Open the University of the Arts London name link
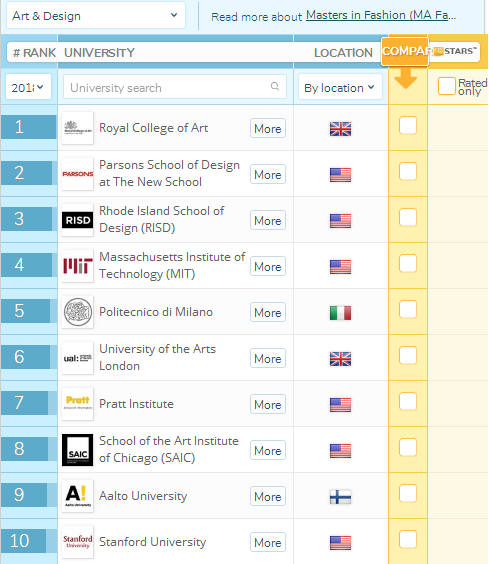The height and width of the screenshot is (564, 489). tap(158, 358)
